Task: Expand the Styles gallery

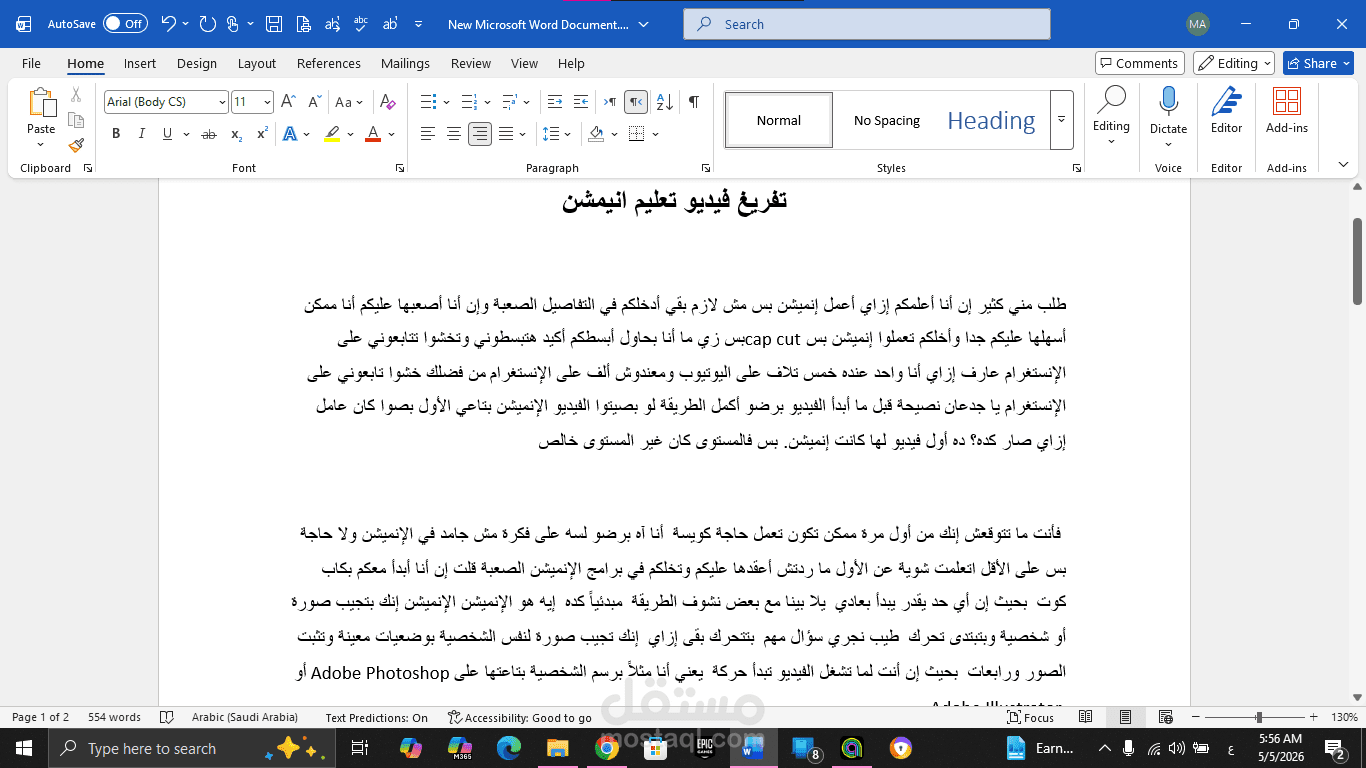Action: pos(1061,120)
